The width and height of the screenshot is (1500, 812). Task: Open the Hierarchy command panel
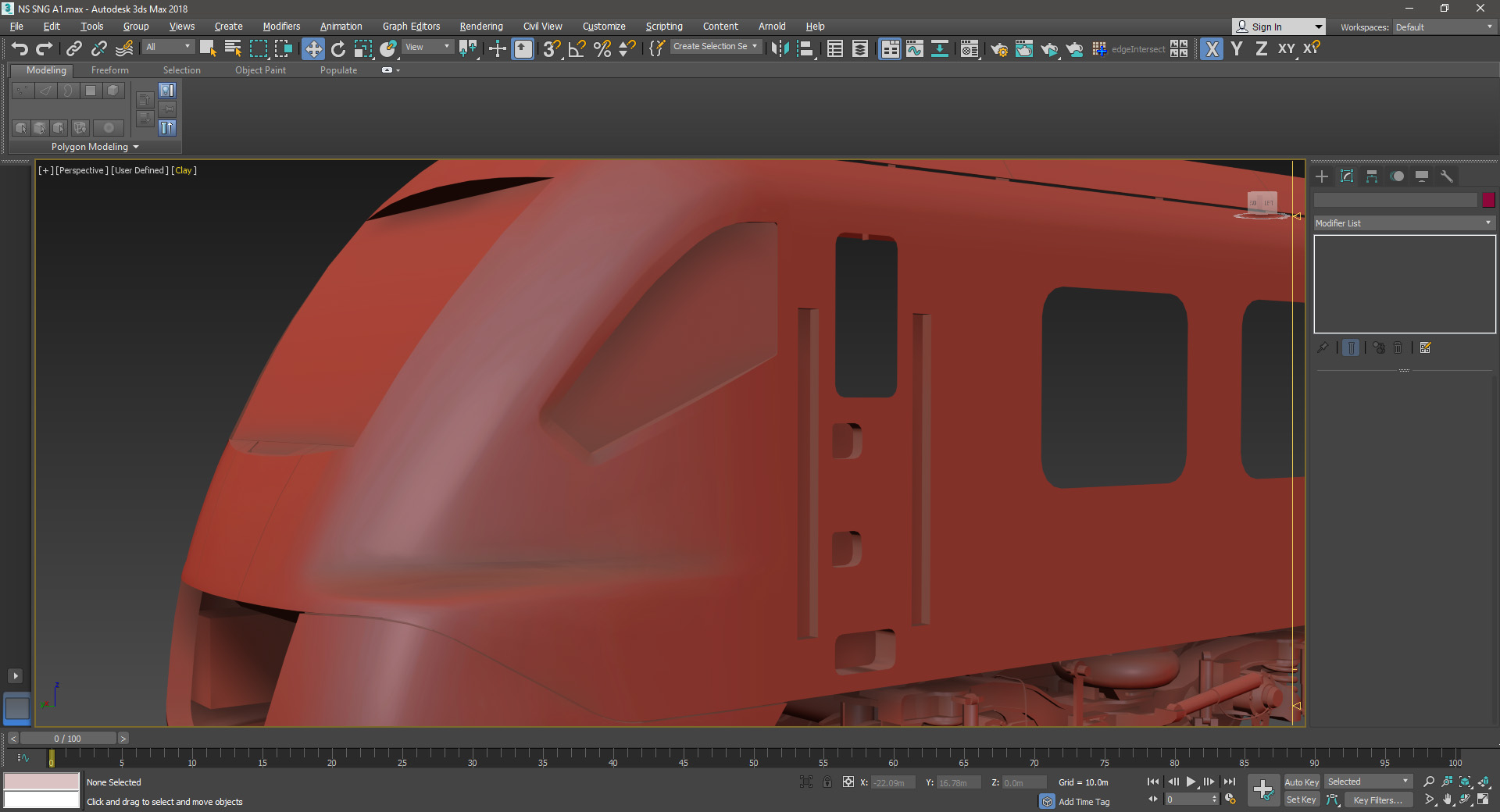click(x=1371, y=176)
